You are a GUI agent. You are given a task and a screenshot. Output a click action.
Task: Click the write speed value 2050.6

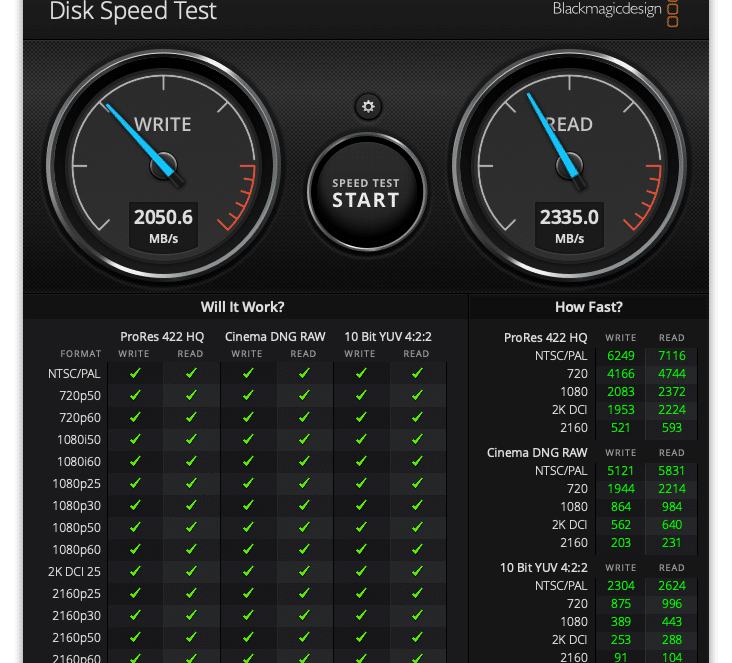[163, 217]
